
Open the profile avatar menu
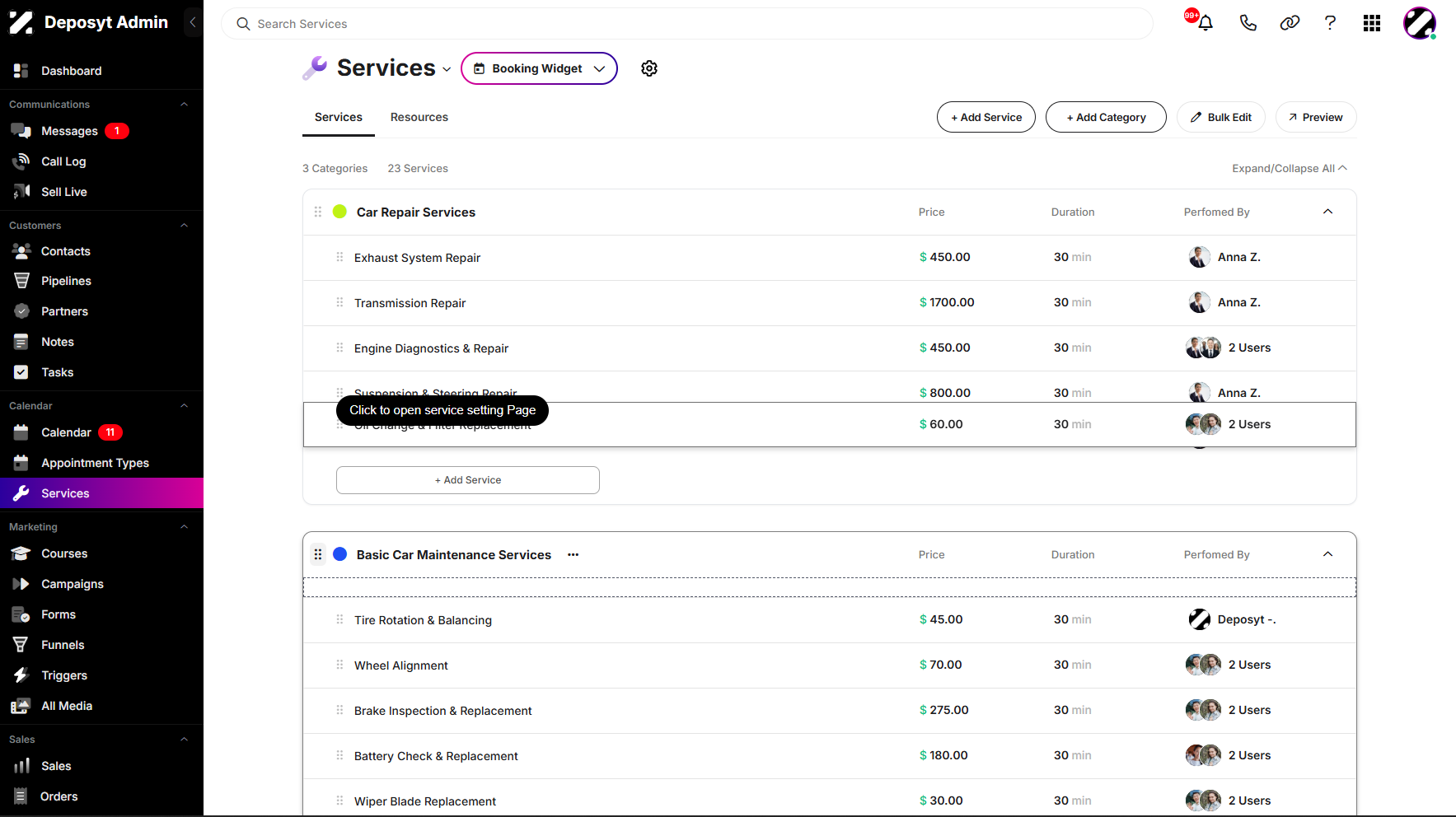tap(1420, 23)
